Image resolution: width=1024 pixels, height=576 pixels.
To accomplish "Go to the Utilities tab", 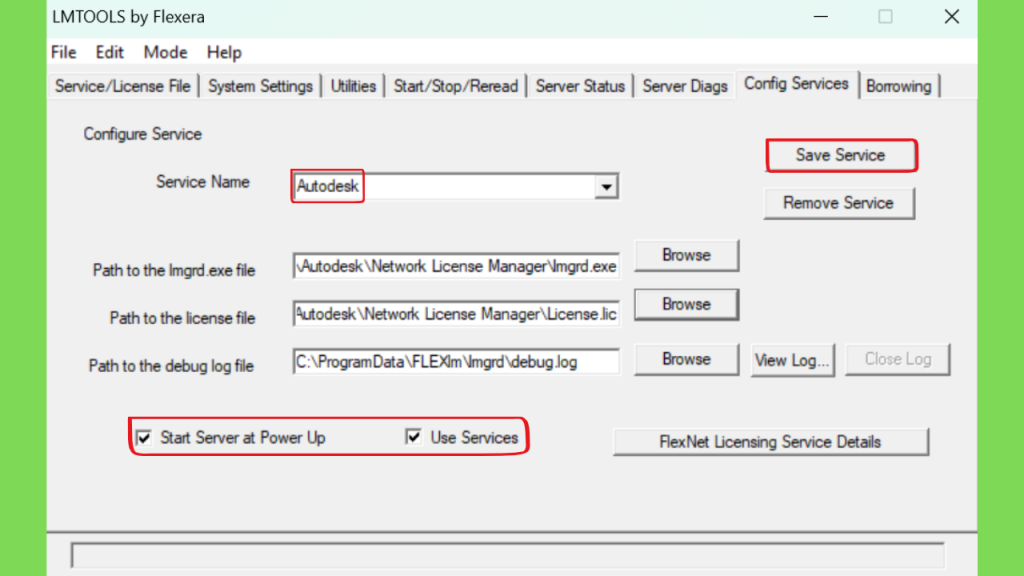I will [x=353, y=86].
